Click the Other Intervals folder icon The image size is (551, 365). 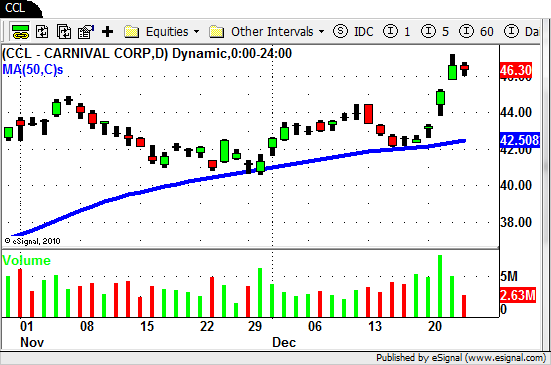[x=216, y=32]
